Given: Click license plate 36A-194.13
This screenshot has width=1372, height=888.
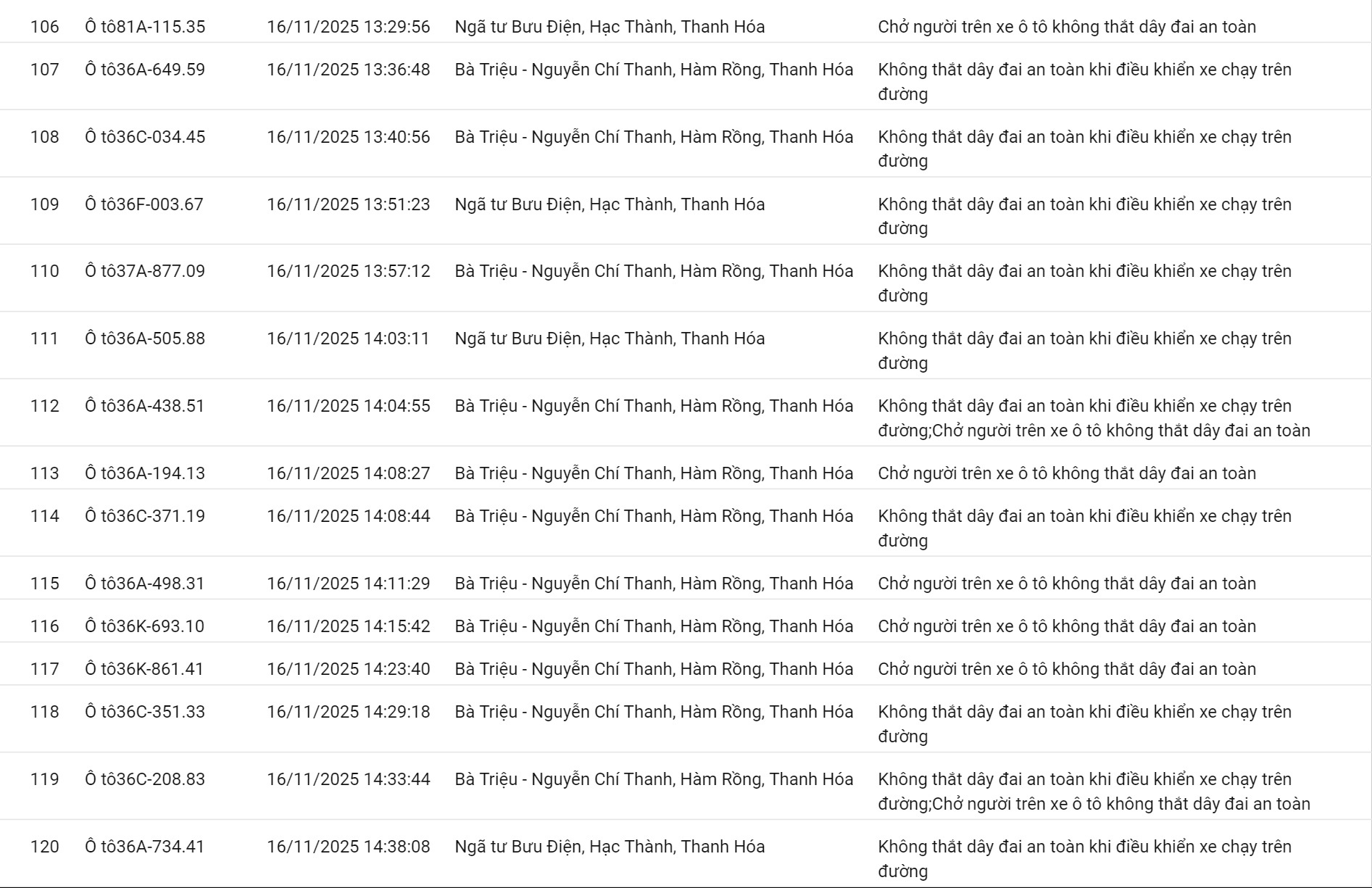Looking at the screenshot, I should click(x=145, y=473).
